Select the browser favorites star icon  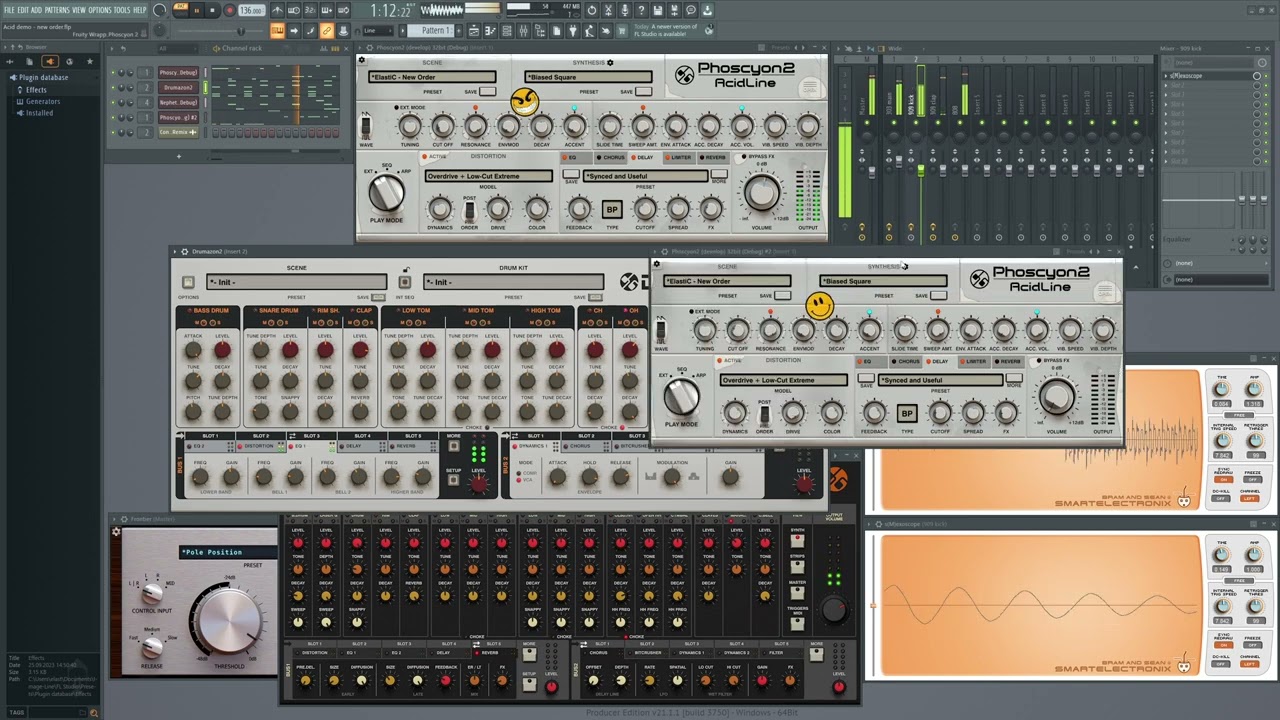click(x=89, y=61)
